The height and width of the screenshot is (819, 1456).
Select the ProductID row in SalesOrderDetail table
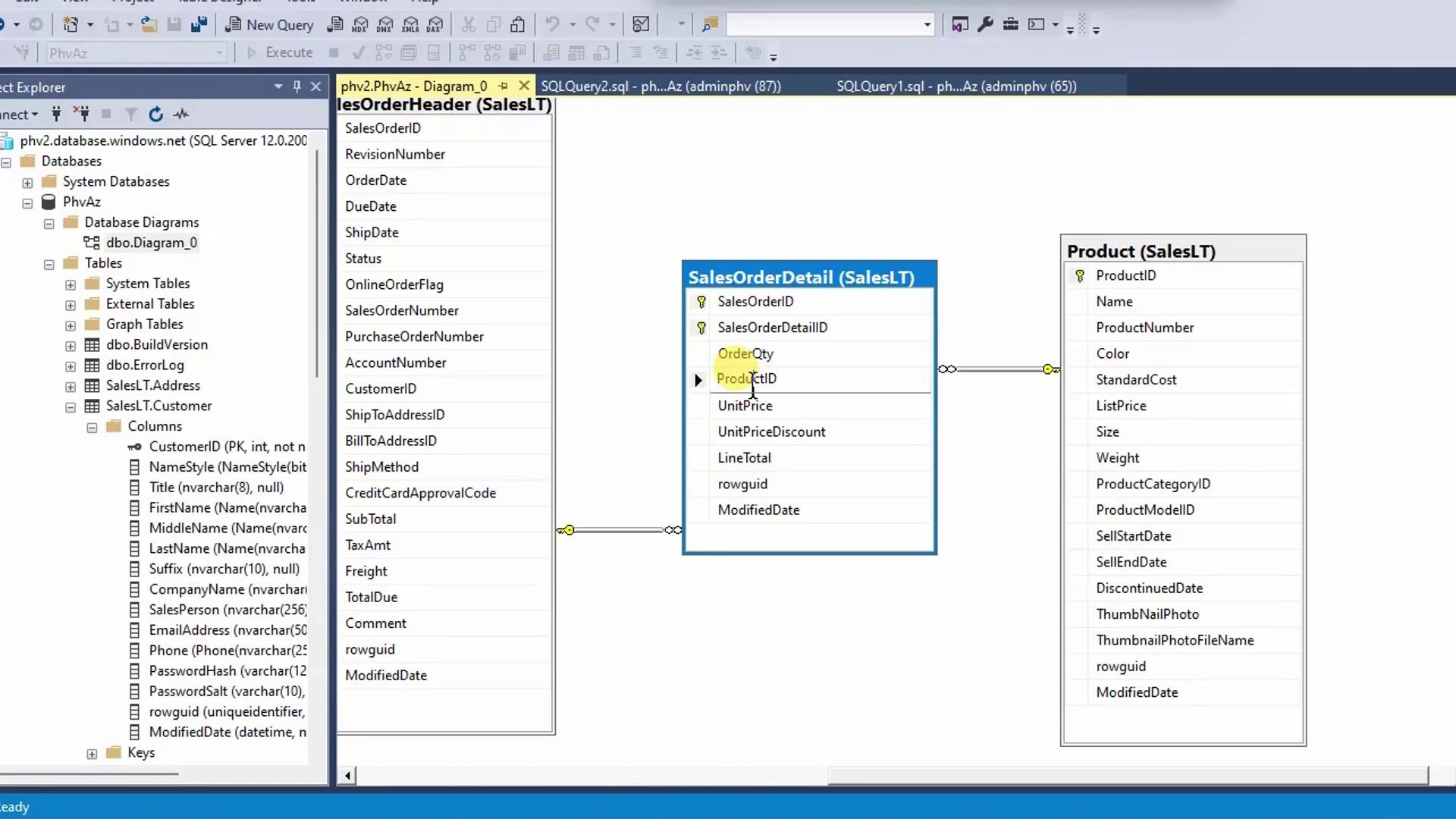(x=747, y=378)
